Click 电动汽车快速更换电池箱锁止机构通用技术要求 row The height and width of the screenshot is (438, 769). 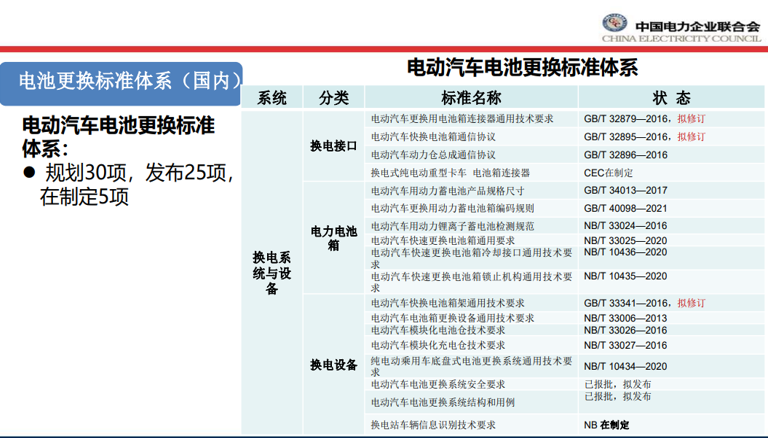[564, 282]
